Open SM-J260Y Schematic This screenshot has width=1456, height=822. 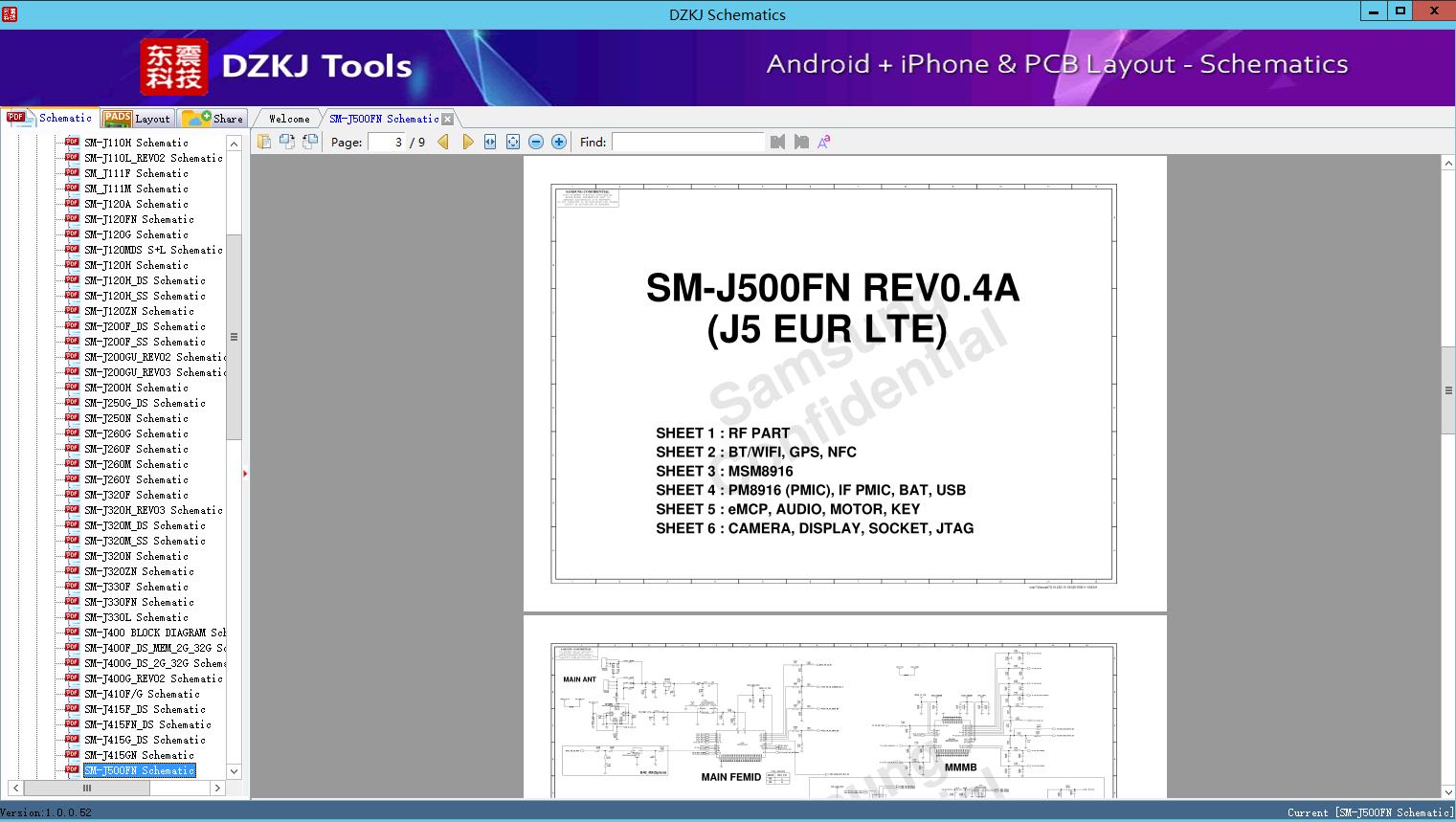point(136,479)
